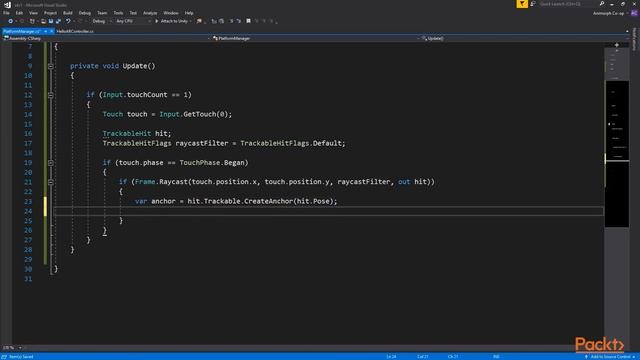Click the CreateAnchor call on line 23
The image size is (640, 360).
click(268, 201)
